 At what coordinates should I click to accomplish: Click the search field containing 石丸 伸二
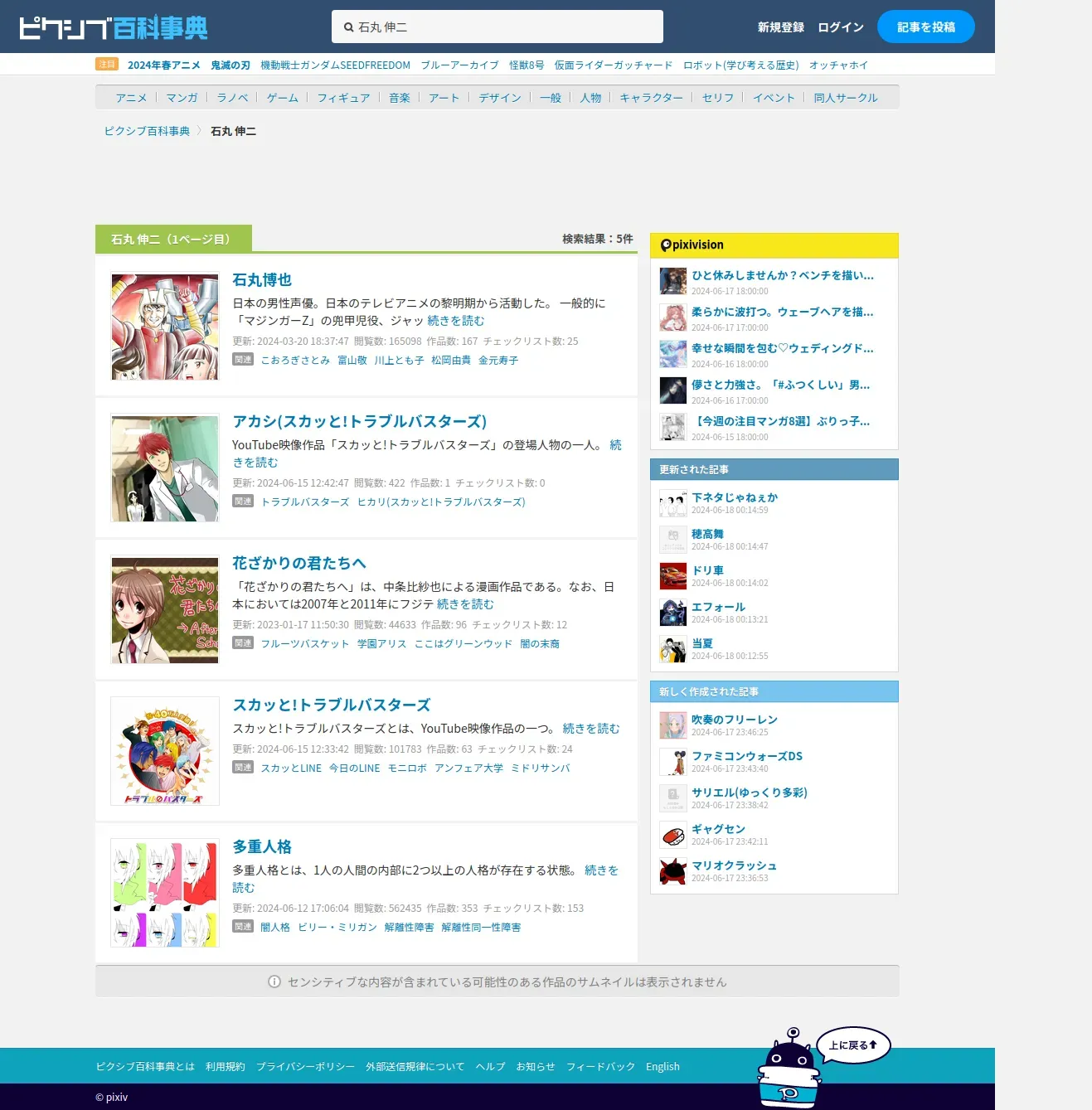coord(497,27)
